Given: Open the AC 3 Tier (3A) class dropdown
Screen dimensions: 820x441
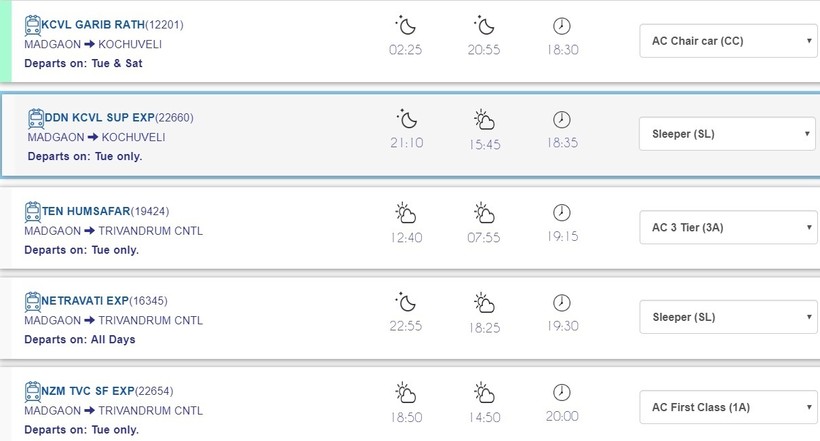Looking at the screenshot, I should (728, 227).
